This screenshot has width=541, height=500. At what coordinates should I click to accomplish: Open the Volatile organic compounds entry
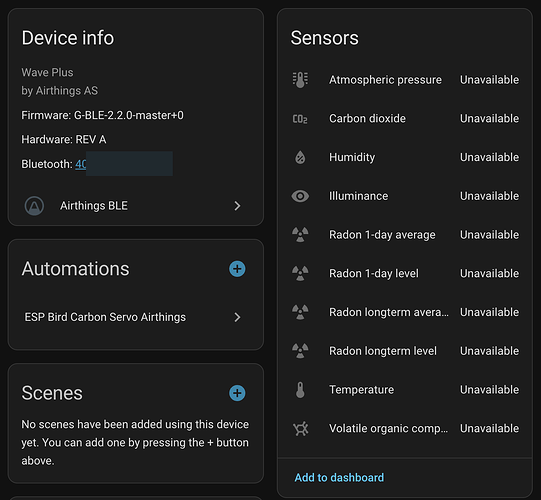pos(405,429)
